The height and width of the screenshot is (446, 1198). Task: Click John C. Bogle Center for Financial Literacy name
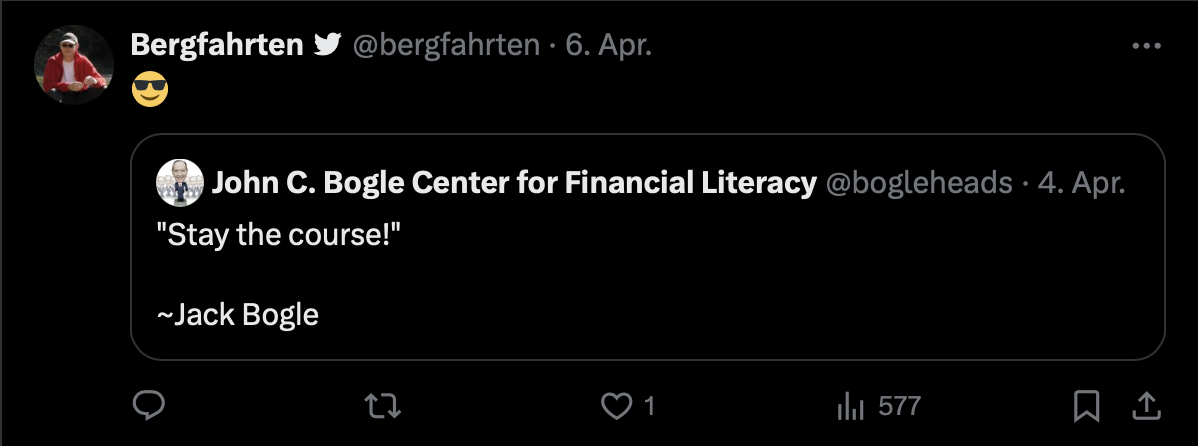[x=515, y=183]
